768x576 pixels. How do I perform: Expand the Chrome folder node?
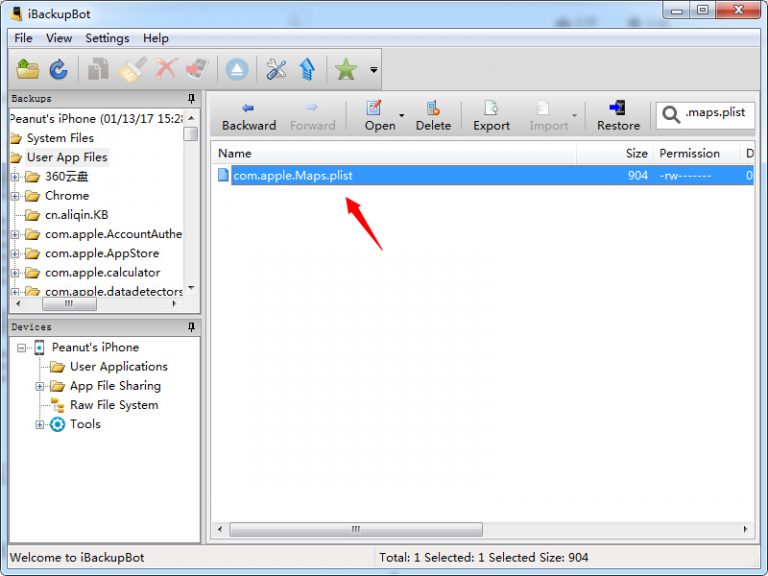tap(15, 196)
